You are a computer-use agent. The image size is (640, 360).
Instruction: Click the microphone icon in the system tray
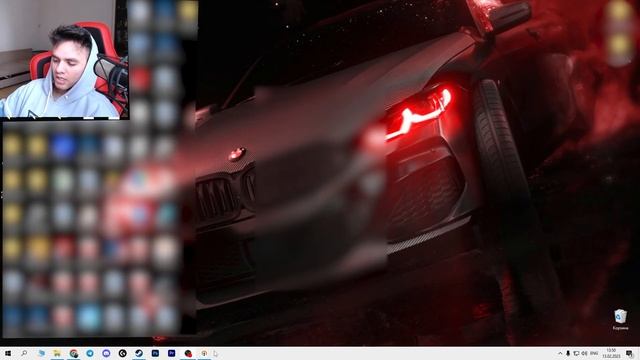[568, 353]
